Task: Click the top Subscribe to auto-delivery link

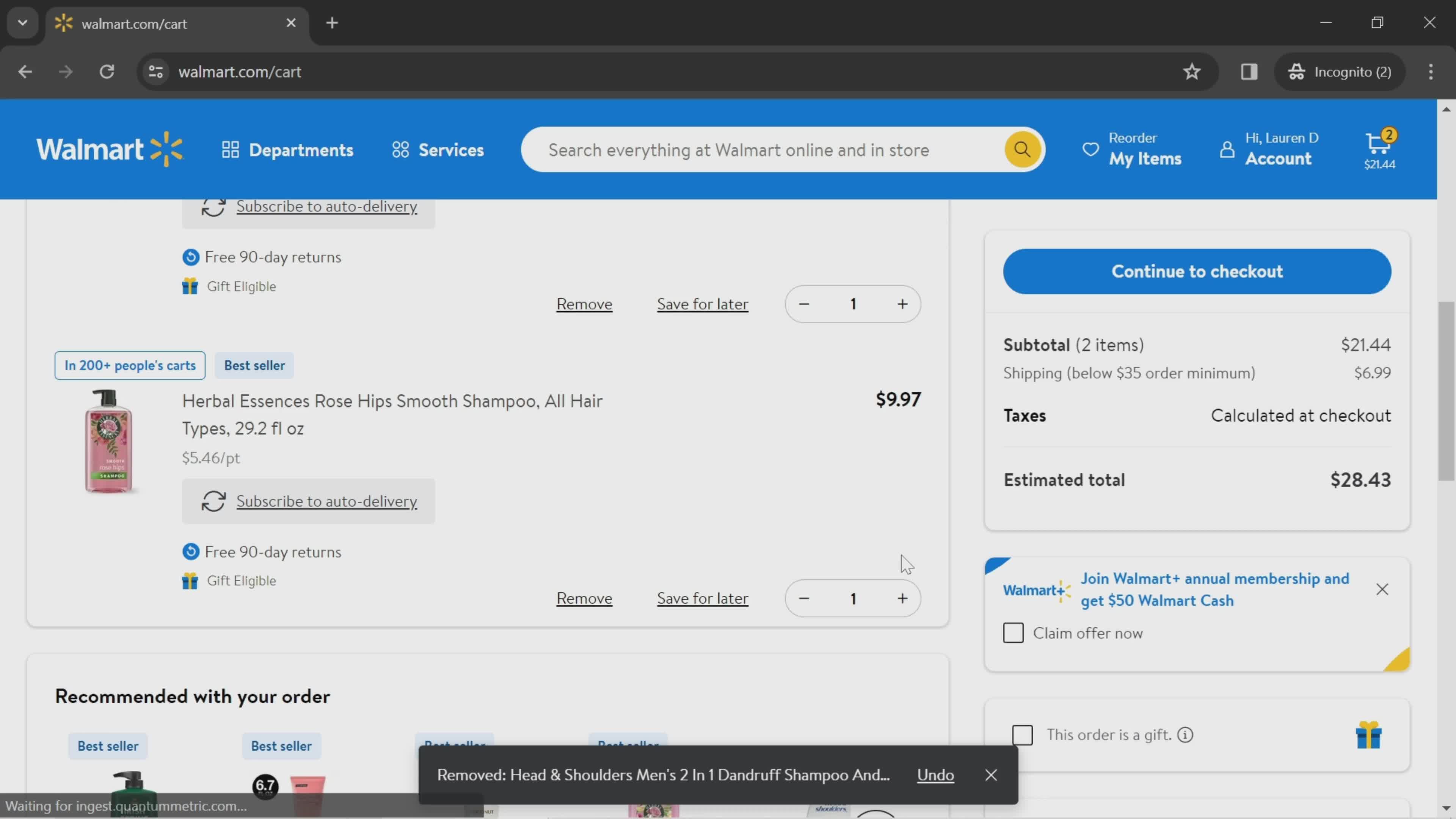Action: pyautogui.click(x=327, y=206)
